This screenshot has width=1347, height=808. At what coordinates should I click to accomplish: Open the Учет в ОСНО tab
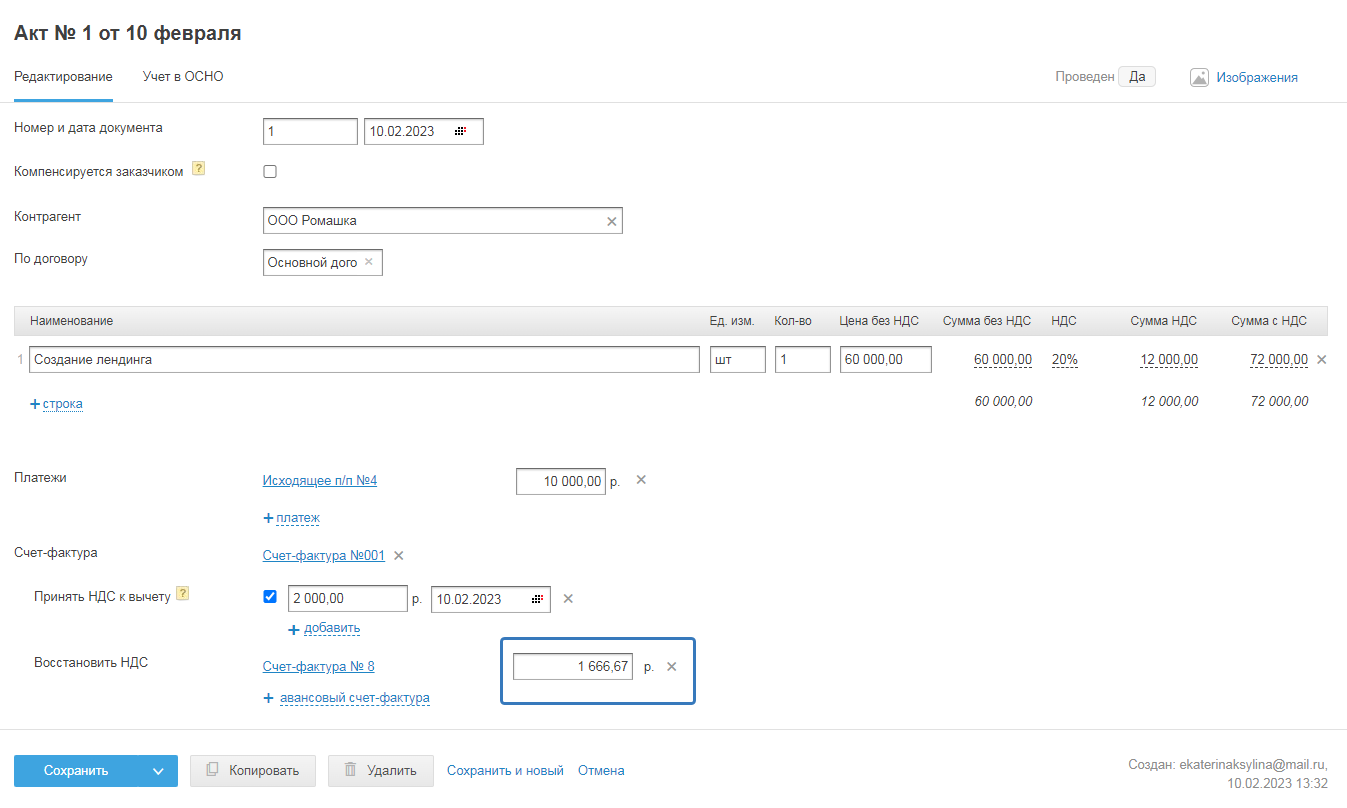tap(183, 77)
